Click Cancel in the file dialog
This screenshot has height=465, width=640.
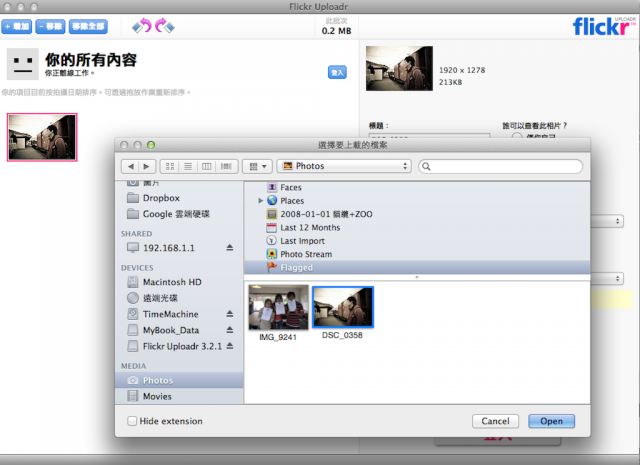pos(495,421)
